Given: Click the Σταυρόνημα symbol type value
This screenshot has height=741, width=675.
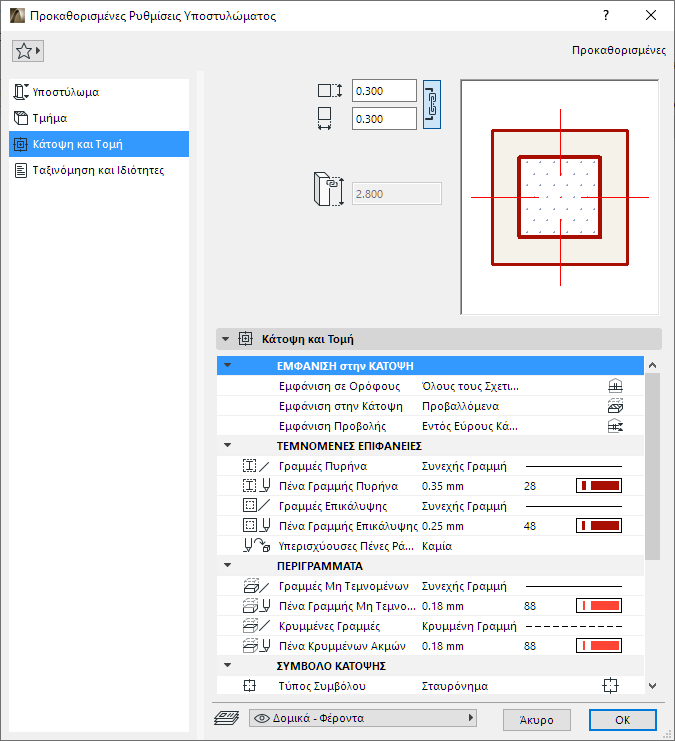Looking at the screenshot, I should click(x=455, y=686).
